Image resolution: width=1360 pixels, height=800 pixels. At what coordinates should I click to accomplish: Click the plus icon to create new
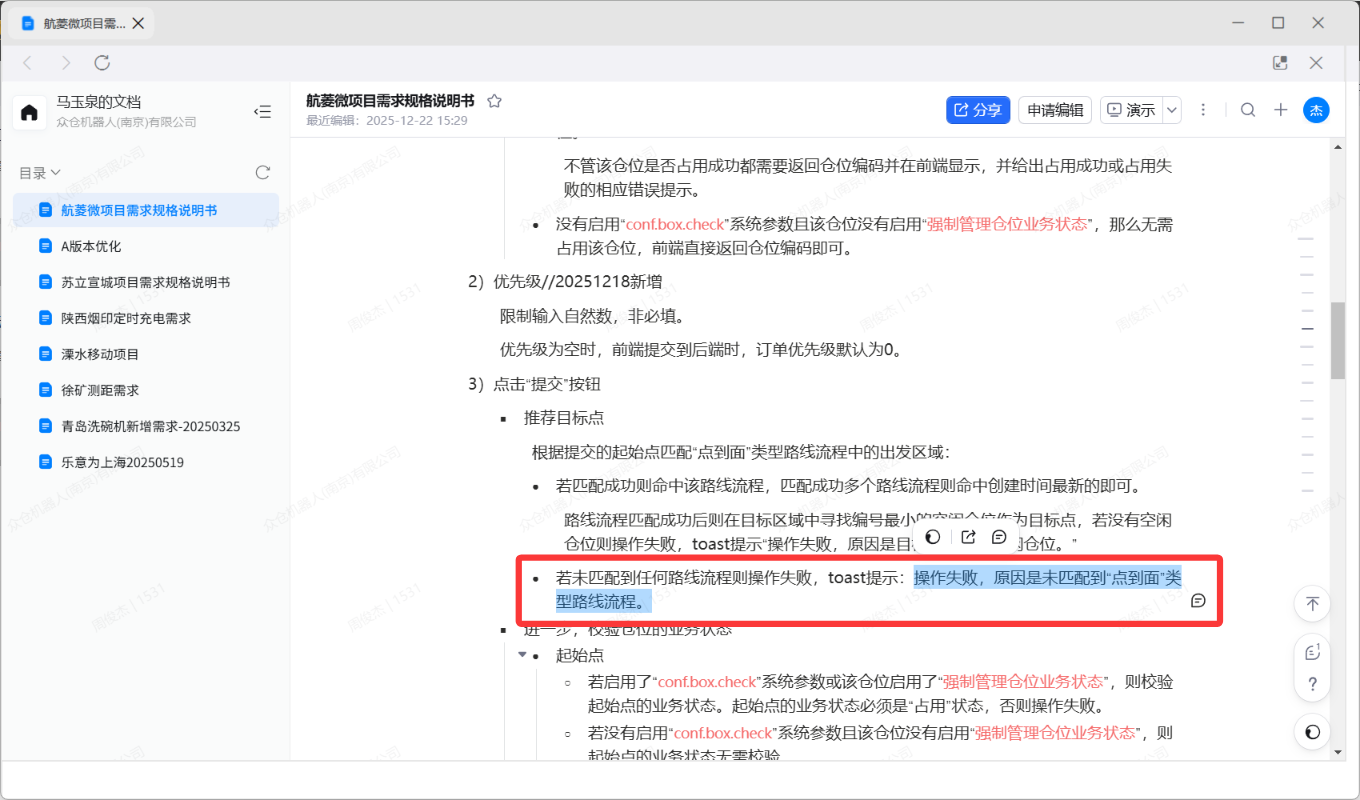(x=1280, y=110)
